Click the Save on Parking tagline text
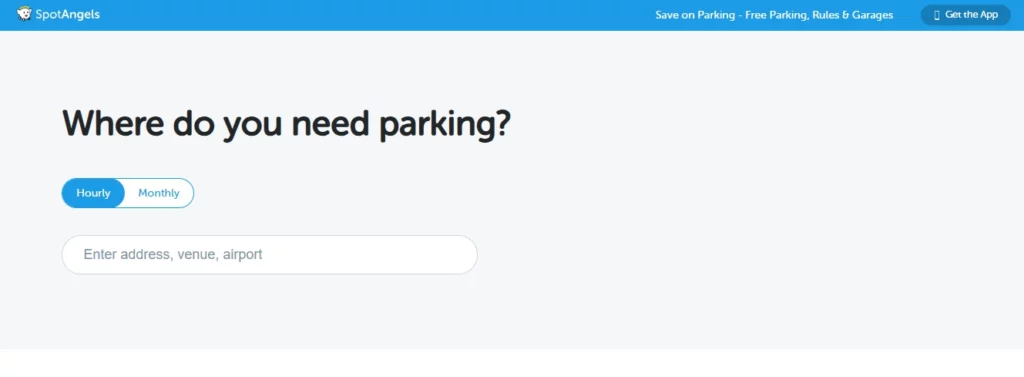The height and width of the screenshot is (377, 1024). 774,15
